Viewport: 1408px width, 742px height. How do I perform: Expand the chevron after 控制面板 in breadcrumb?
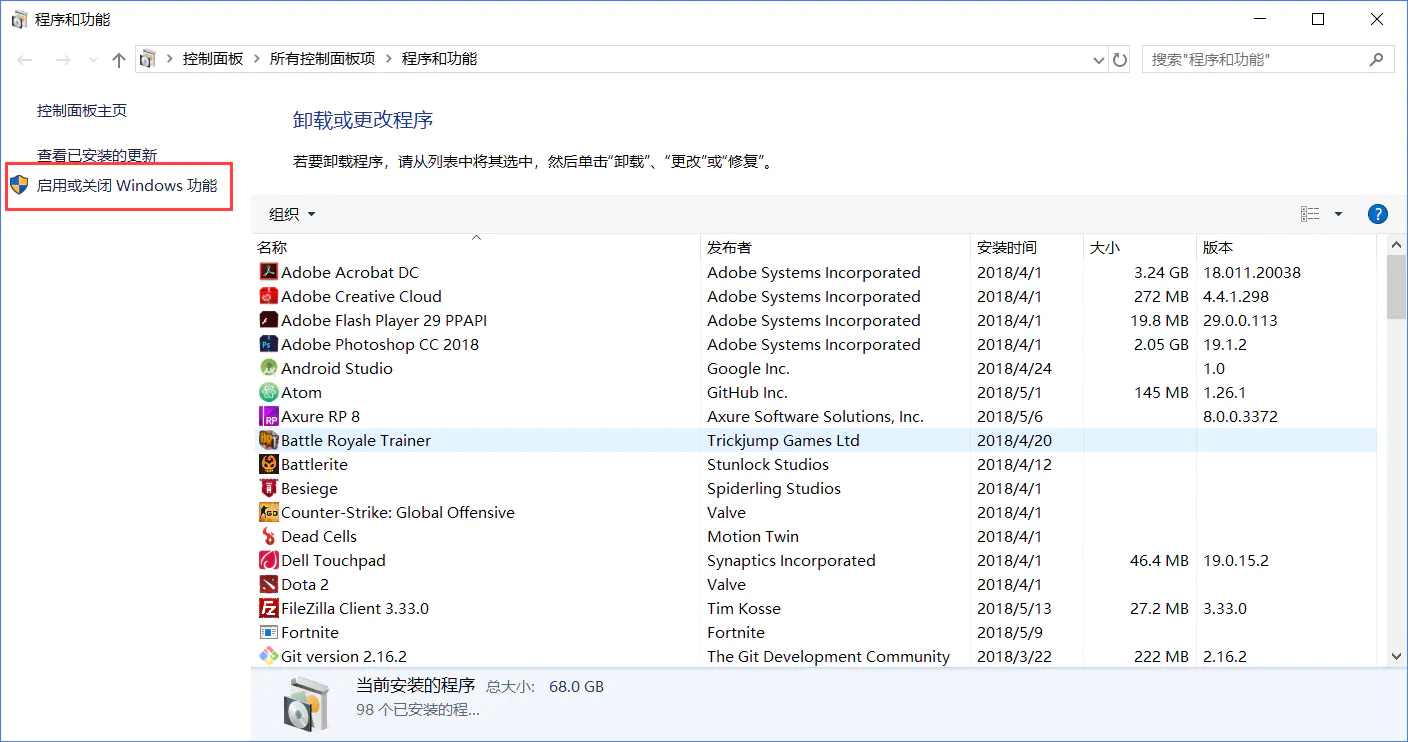[257, 59]
